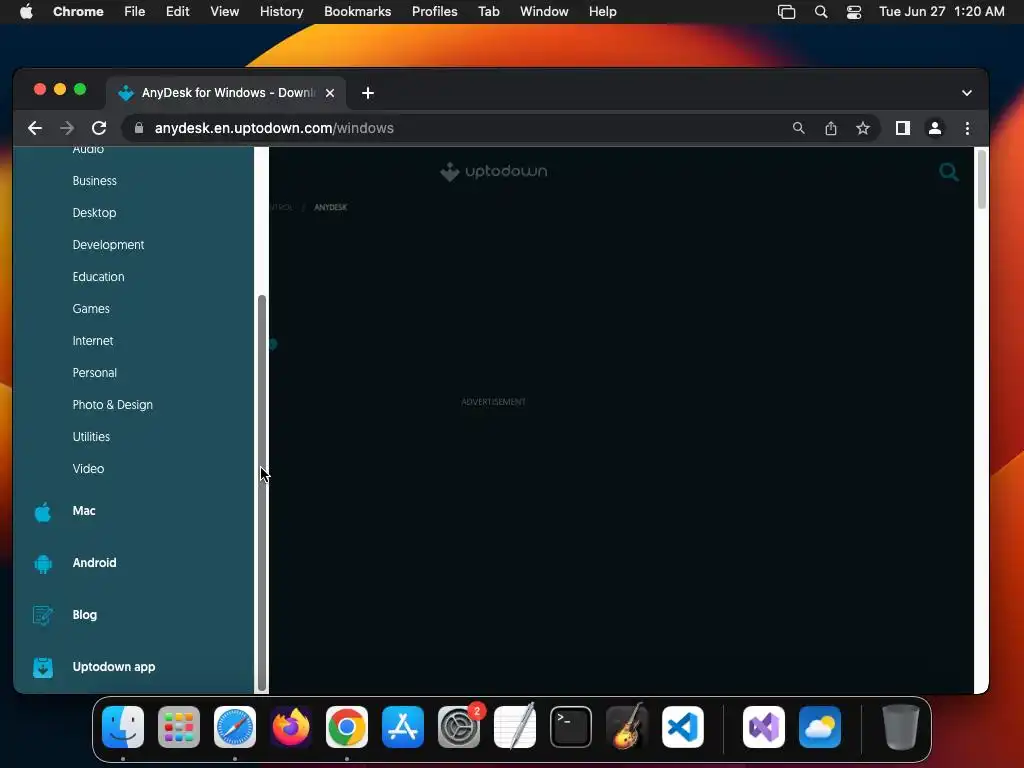Select the Video category
The width and height of the screenshot is (1024, 768).
coord(88,469)
